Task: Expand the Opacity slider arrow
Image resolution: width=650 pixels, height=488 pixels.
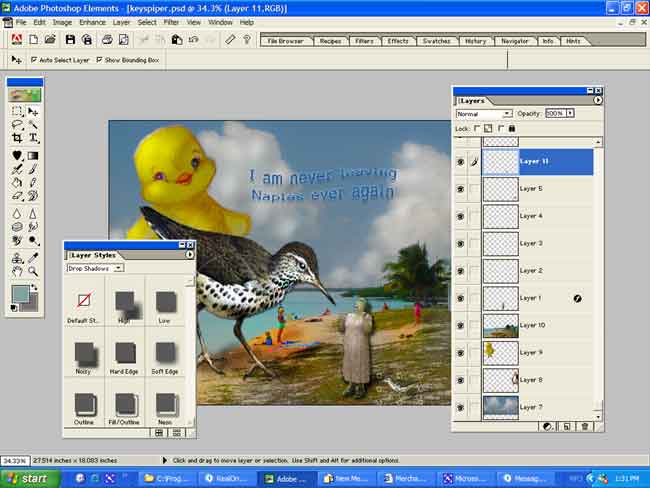Action: coord(569,114)
